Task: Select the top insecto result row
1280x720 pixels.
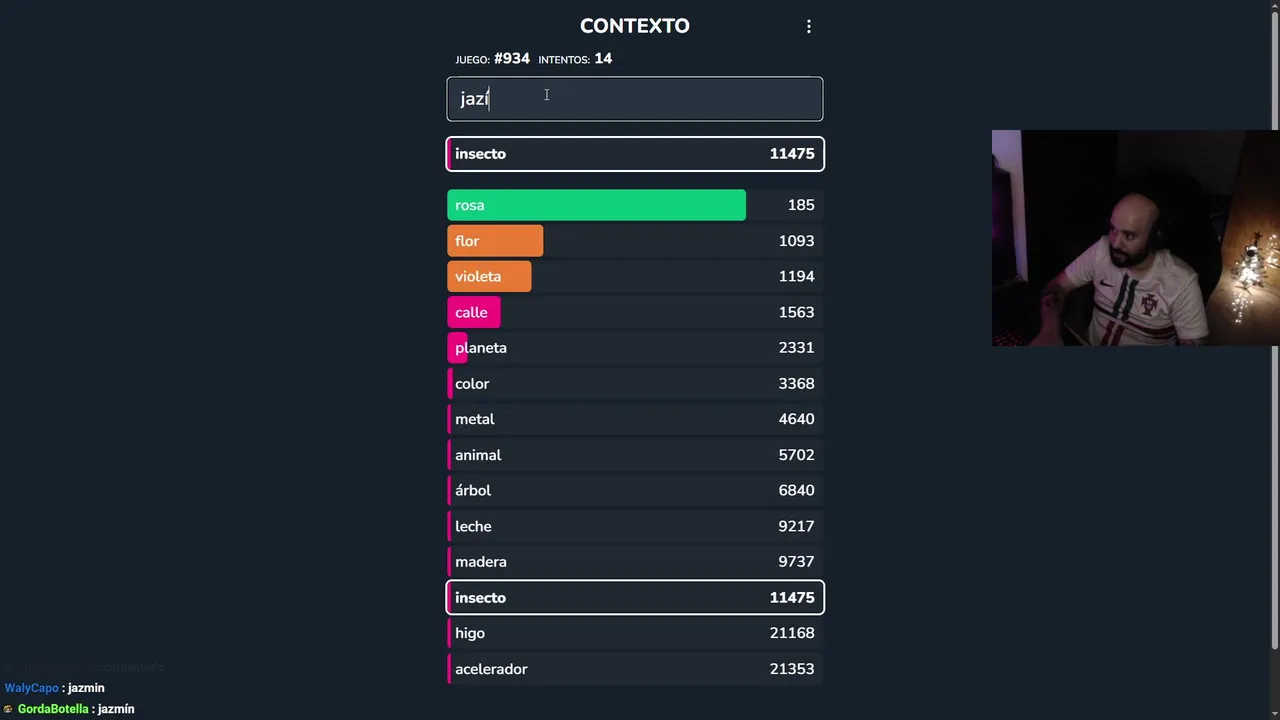Action: (635, 154)
